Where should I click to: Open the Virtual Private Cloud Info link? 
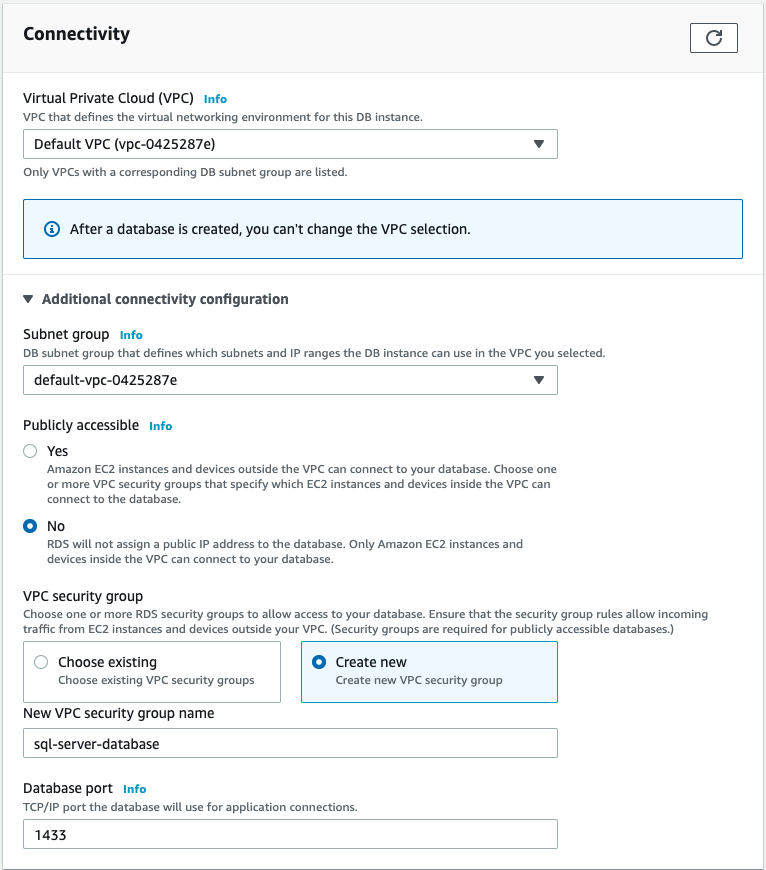click(215, 98)
